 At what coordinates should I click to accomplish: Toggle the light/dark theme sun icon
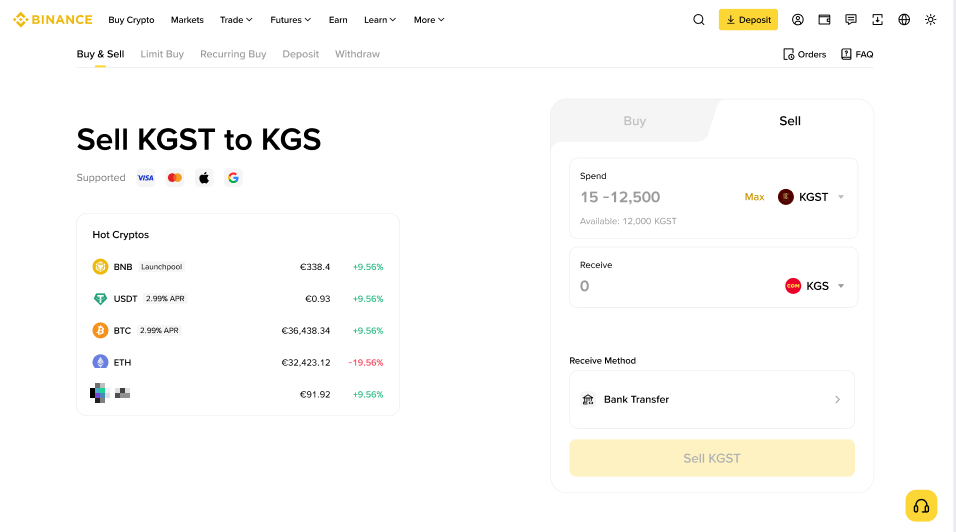pyautogui.click(x=930, y=20)
